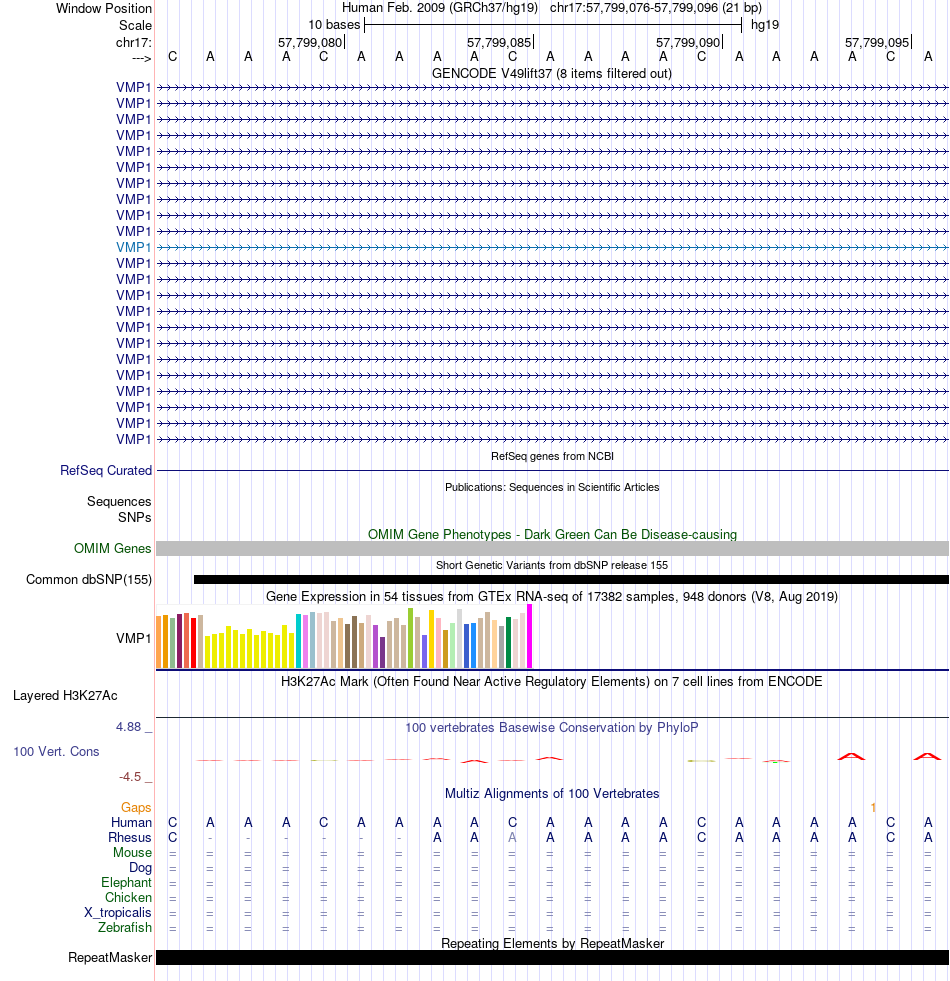
Task: Click the Rhesus alignment row label
Action: coord(130,838)
